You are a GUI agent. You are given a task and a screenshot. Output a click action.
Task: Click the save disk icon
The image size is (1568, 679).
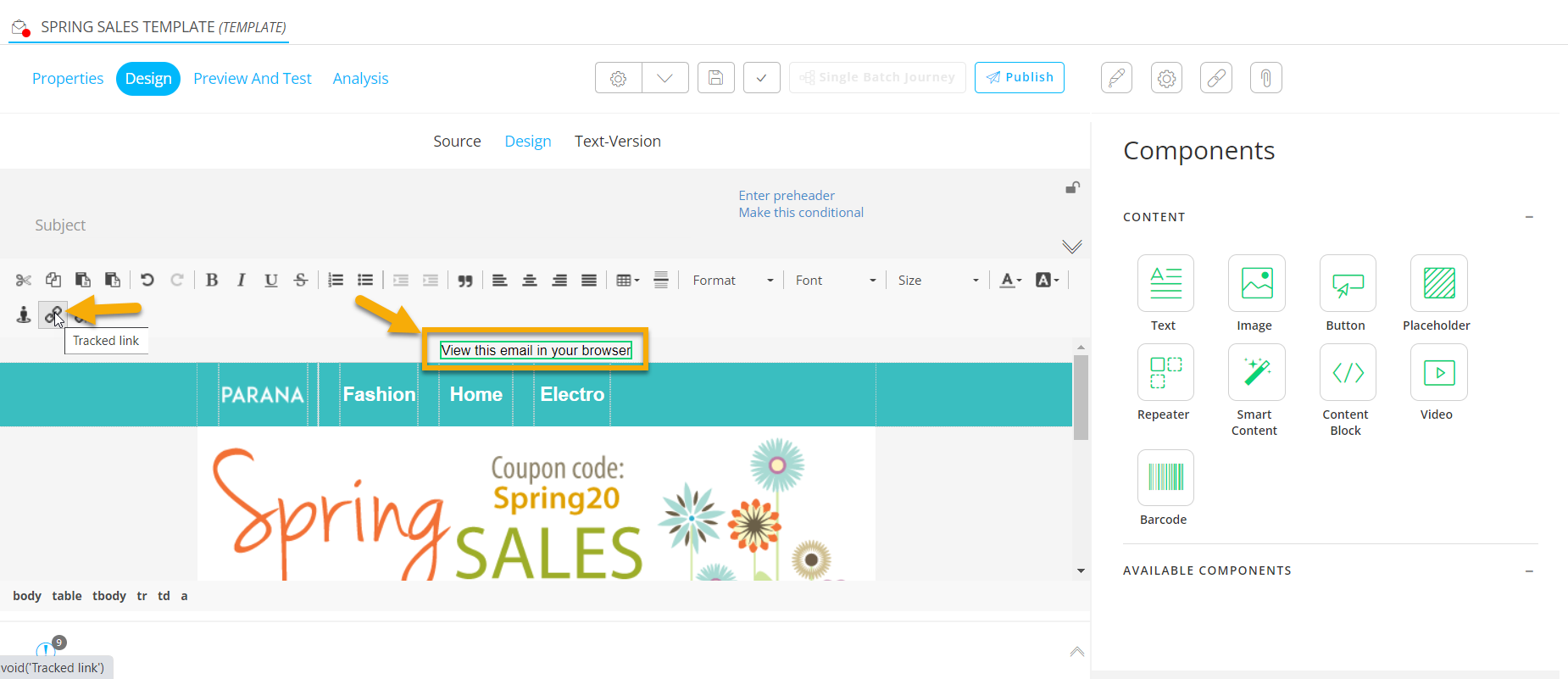(x=715, y=78)
